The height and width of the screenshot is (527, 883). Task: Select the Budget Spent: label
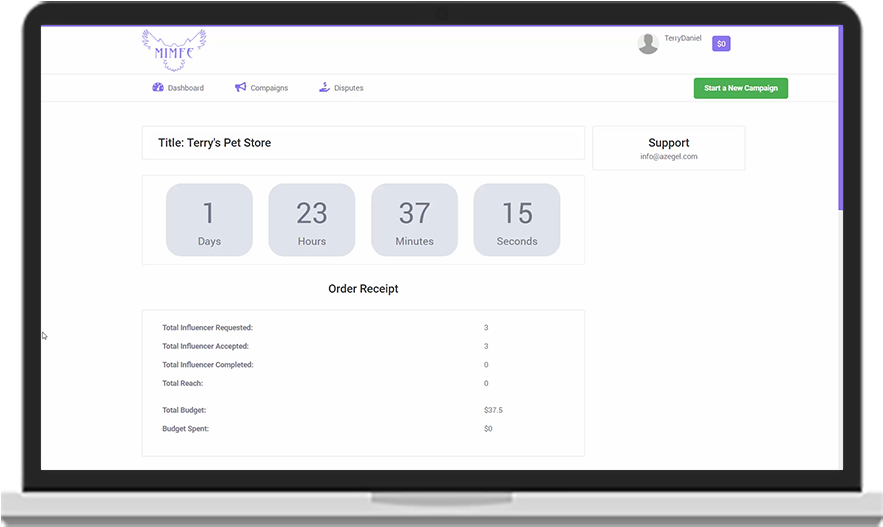tap(185, 429)
